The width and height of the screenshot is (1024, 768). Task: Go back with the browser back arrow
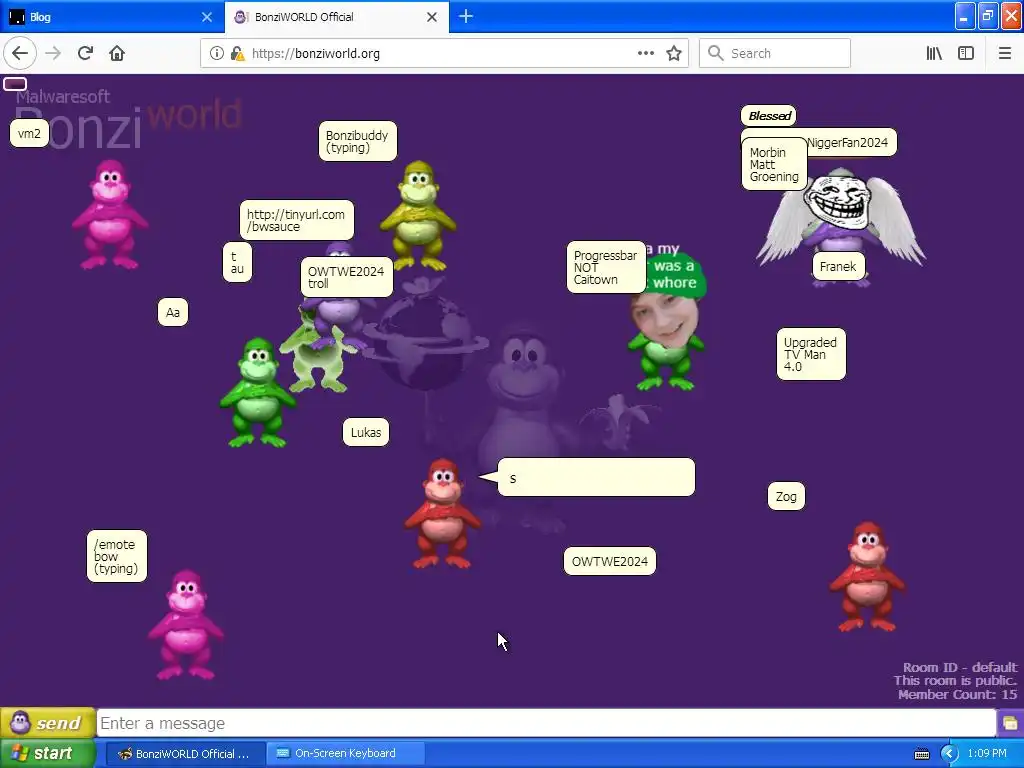[20, 53]
